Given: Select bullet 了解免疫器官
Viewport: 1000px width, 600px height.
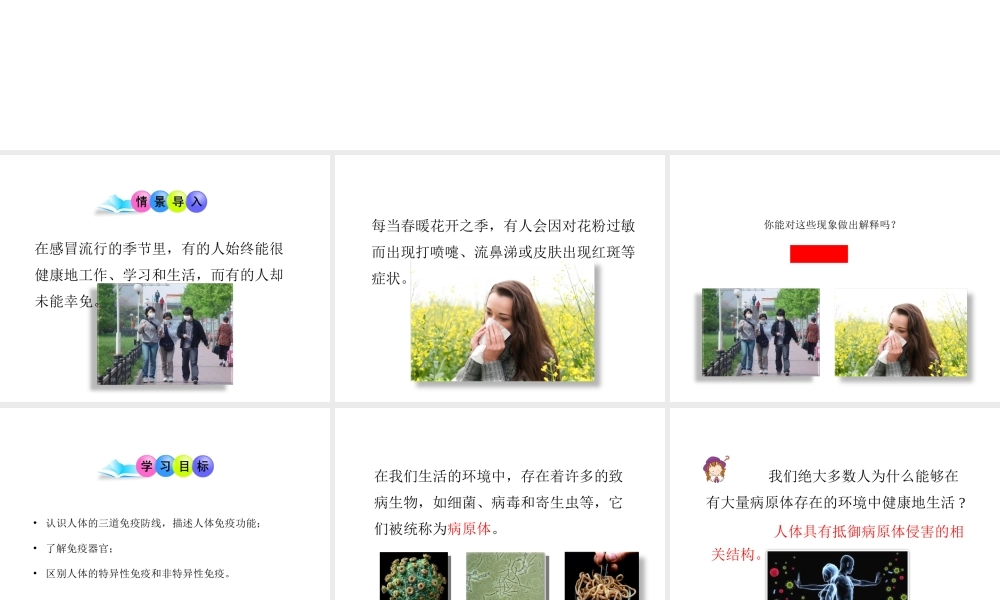Looking at the screenshot, I should pyautogui.click(x=79, y=548).
